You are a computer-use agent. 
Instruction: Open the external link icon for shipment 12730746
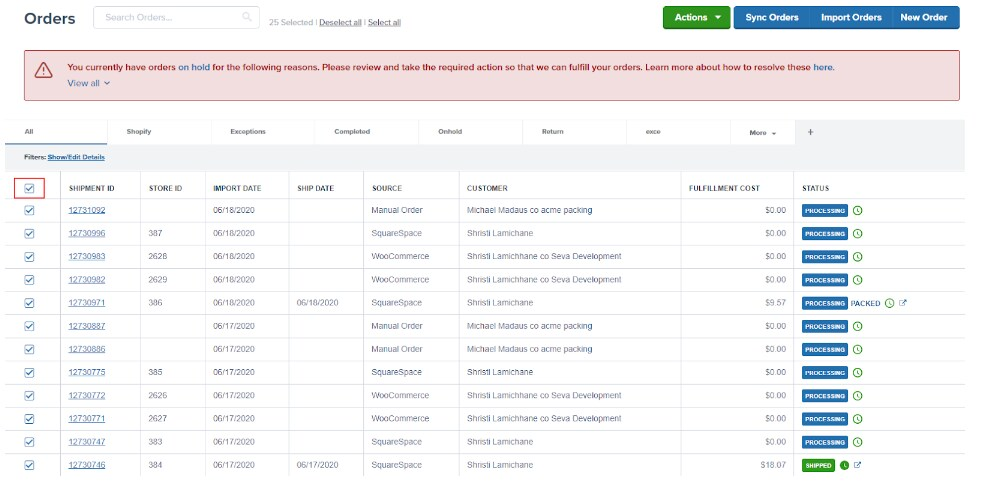[x=857, y=465]
